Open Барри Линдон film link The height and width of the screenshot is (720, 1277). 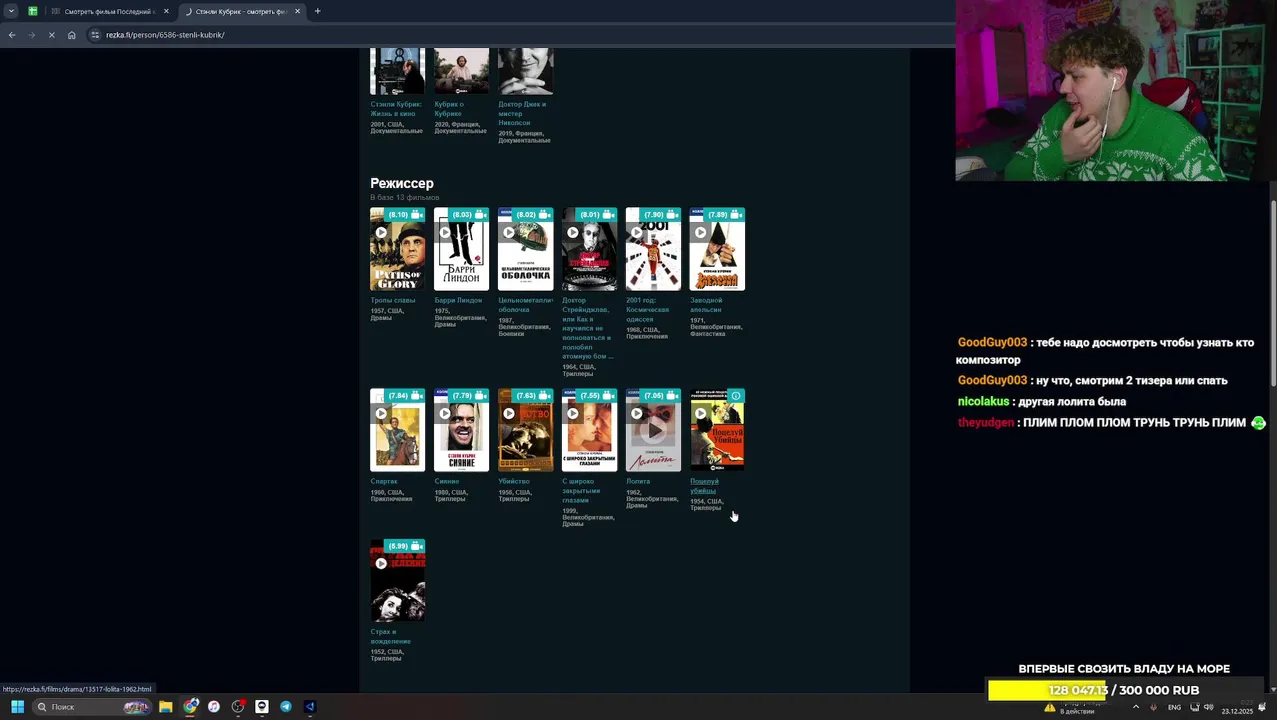pos(458,300)
